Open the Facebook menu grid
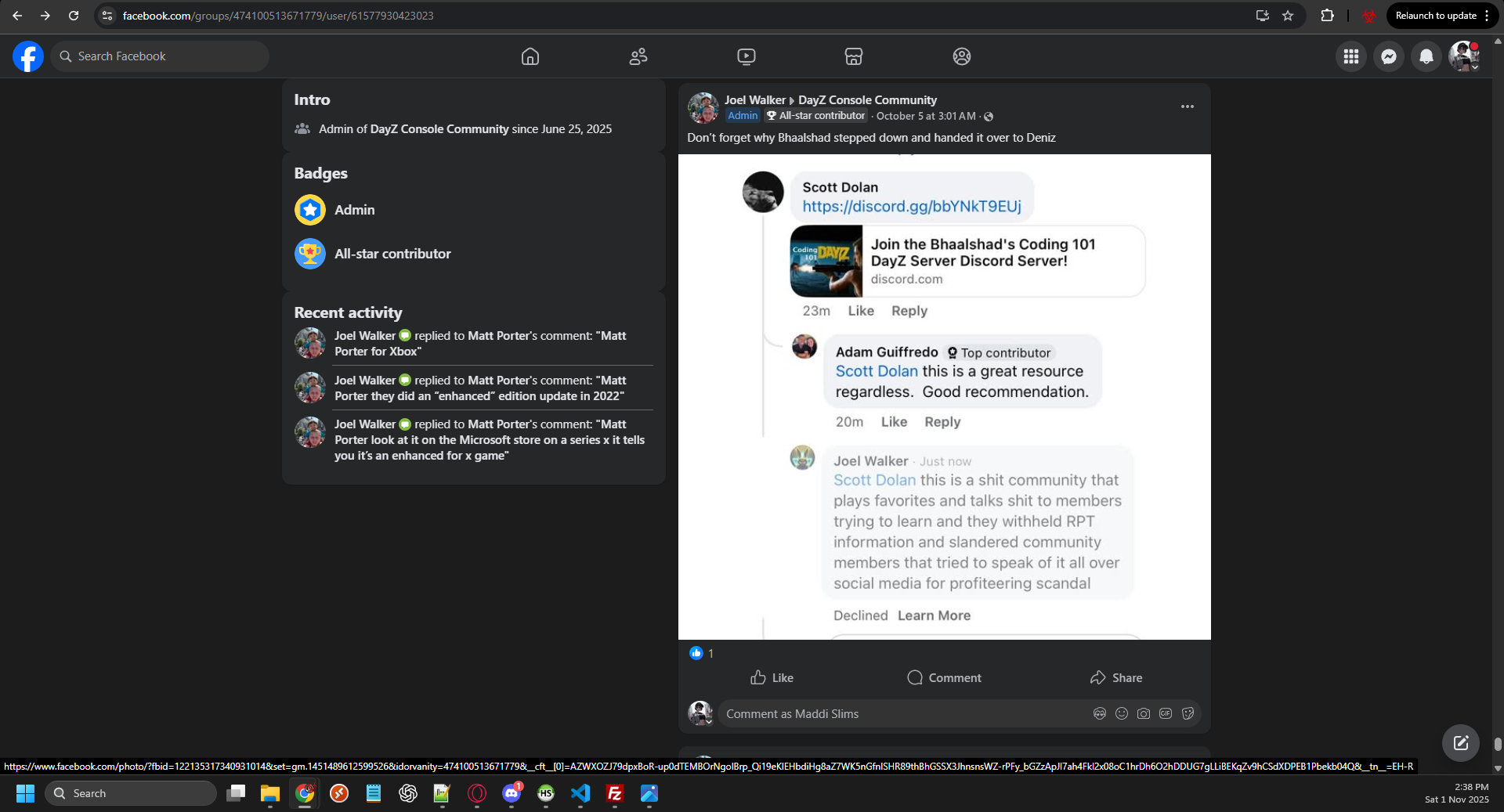The width and height of the screenshot is (1504, 812). tap(1351, 56)
